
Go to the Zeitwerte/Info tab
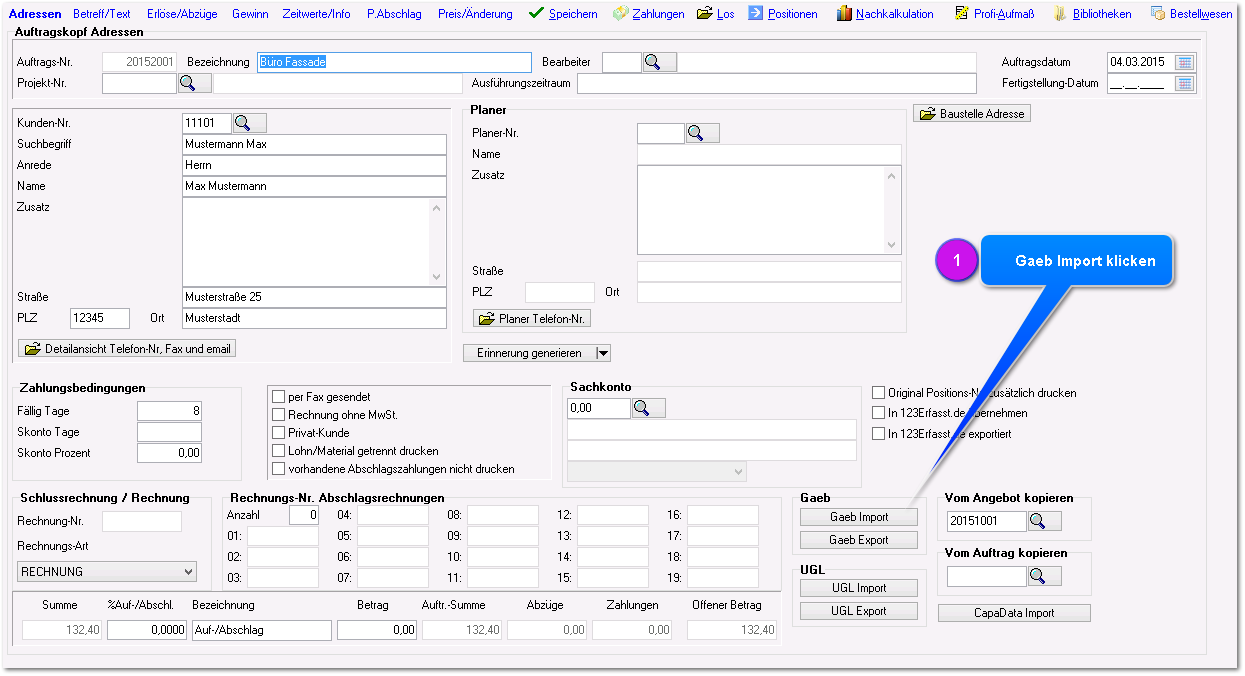(x=317, y=14)
